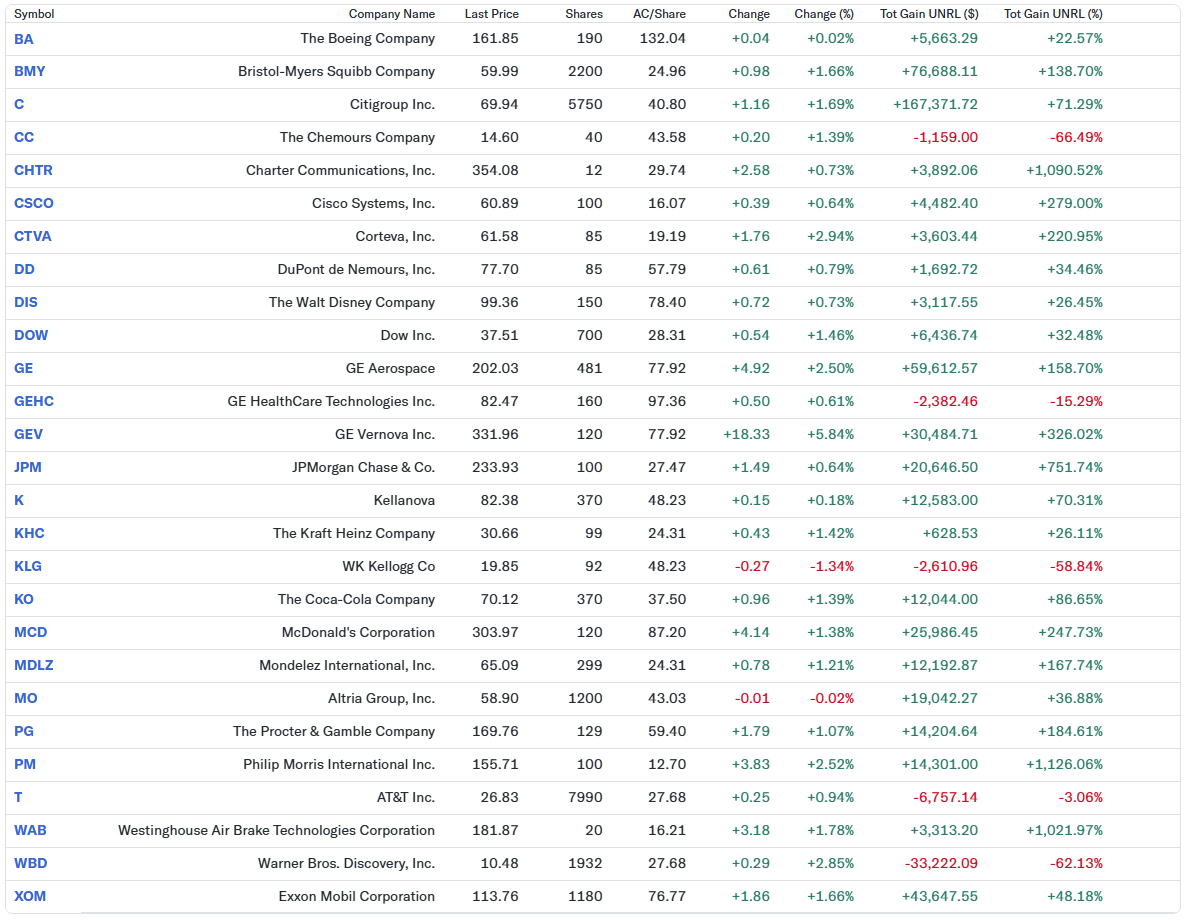Select the AT&T Inc. company name cell
Screen dimensions: 1185x920
point(406,798)
